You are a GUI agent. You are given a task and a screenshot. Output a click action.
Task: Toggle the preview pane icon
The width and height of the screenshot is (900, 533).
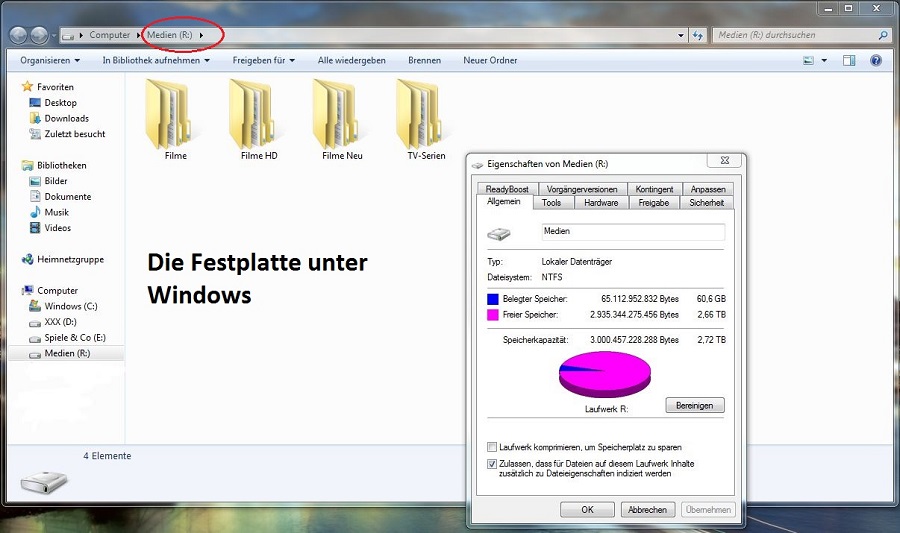click(849, 60)
